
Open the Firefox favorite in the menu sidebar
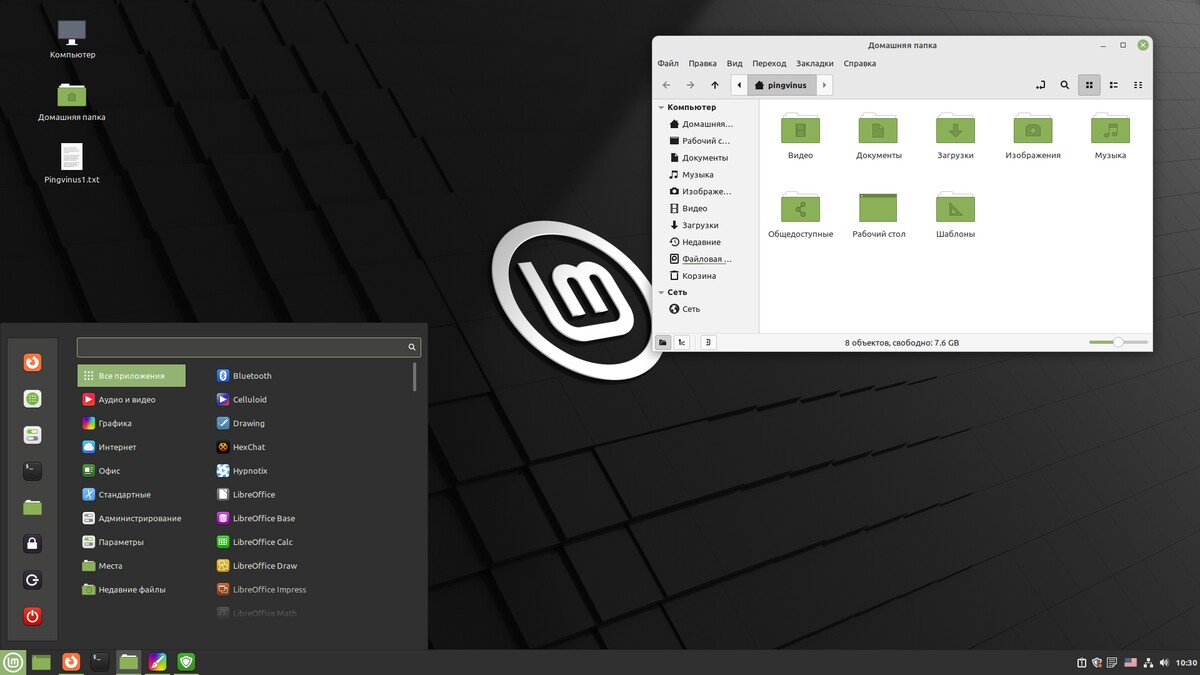pos(33,362)
